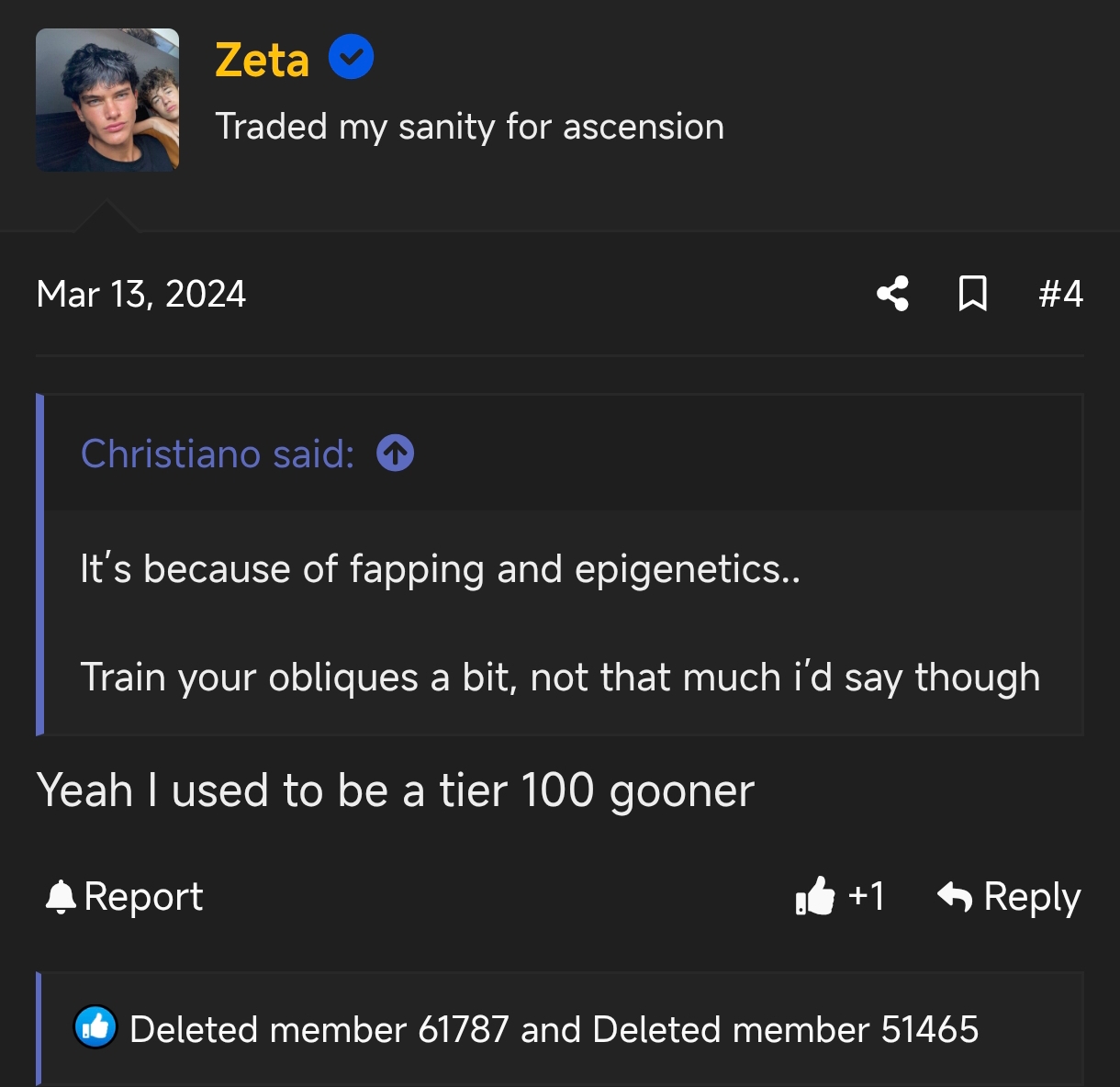Click the Mar 13, 2024 post date

click(141, 294)
